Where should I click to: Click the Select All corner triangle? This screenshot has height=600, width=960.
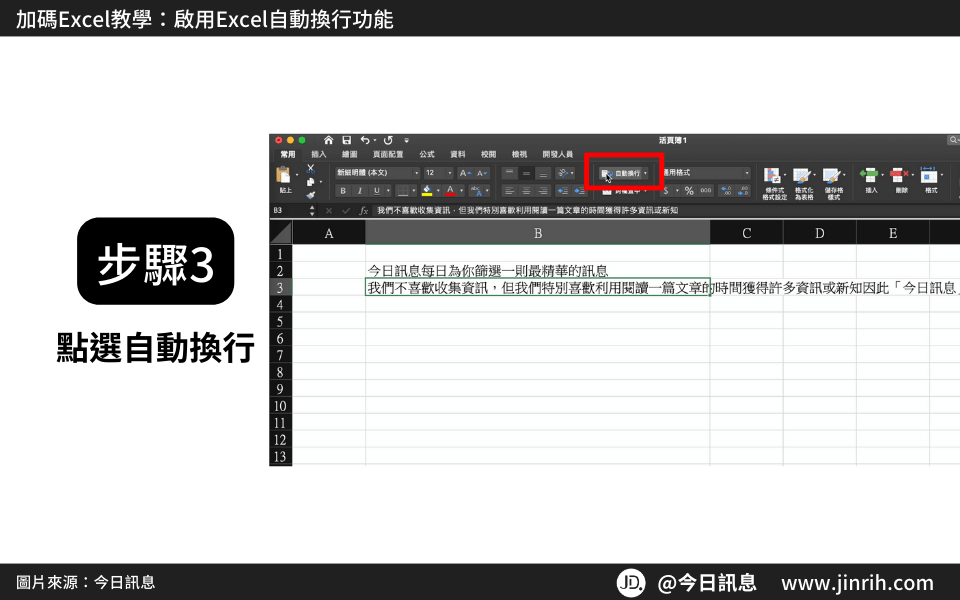pos(281,233)
